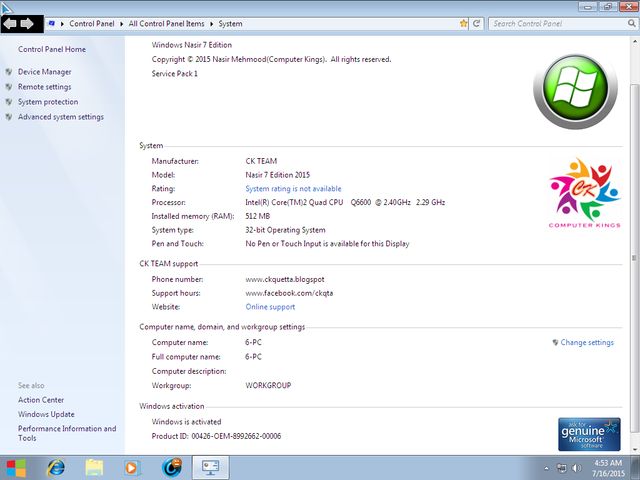
Task: Click Windows is activated text
Action: pos(186,422)
